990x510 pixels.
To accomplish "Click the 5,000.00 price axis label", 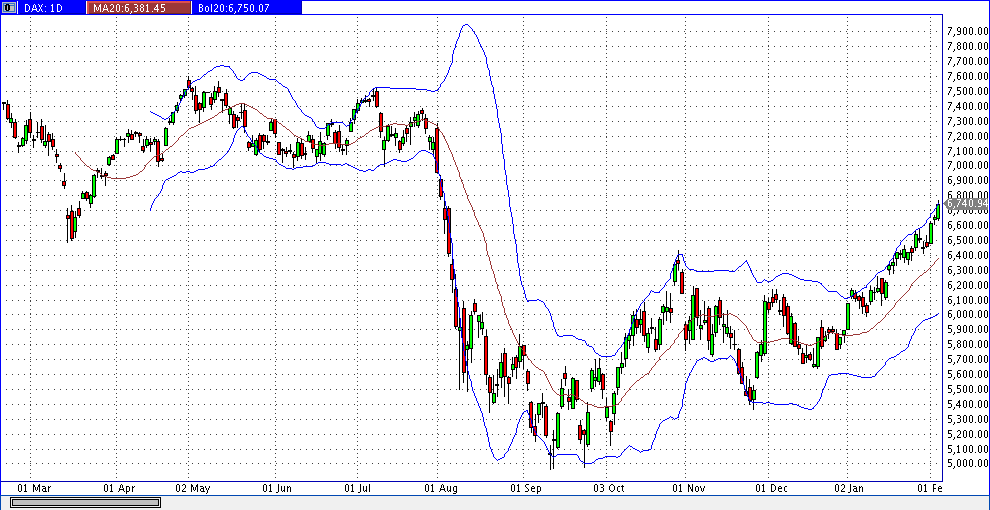I will click(968, 463).
